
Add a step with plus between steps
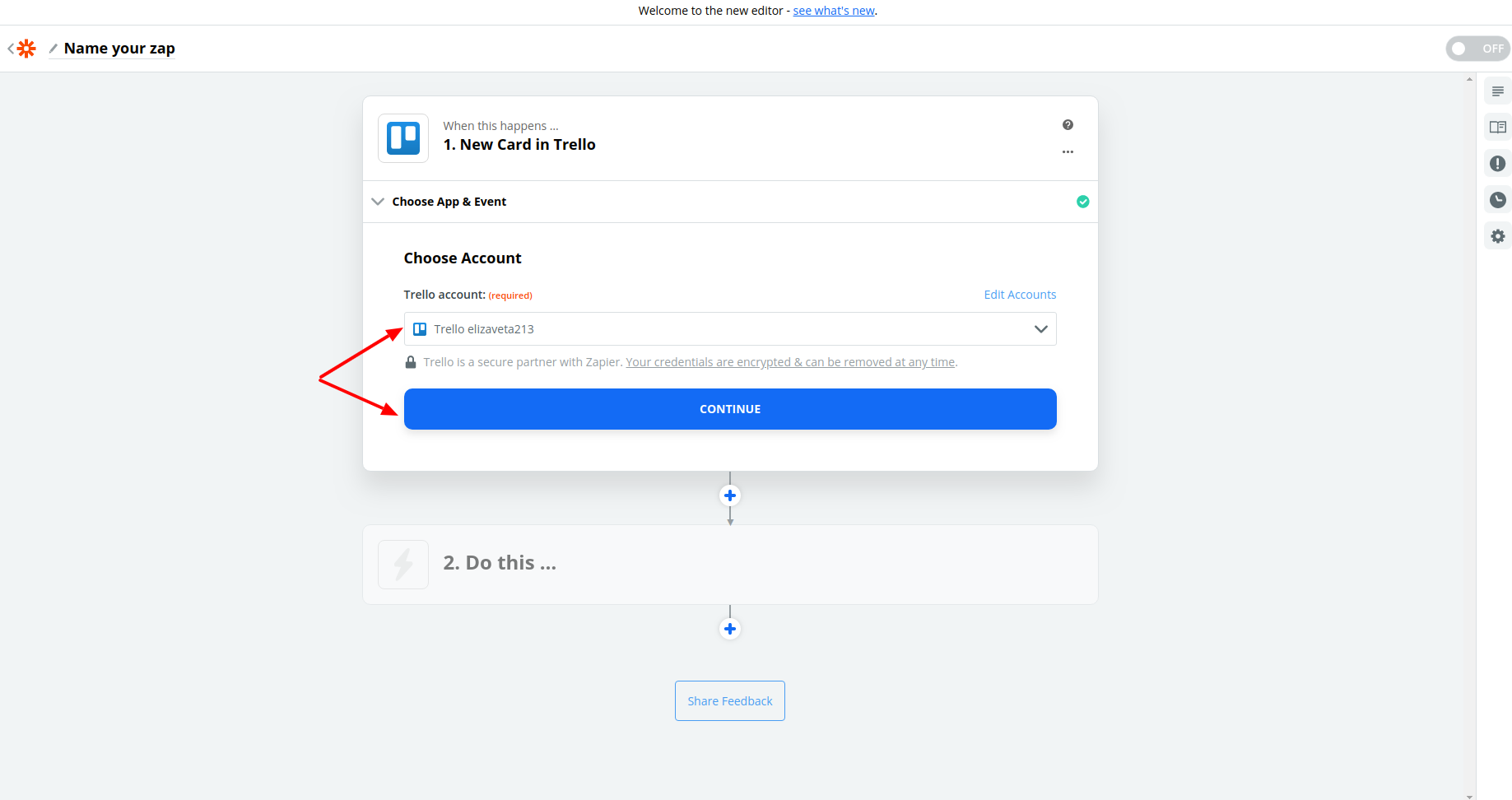[730, 495]
